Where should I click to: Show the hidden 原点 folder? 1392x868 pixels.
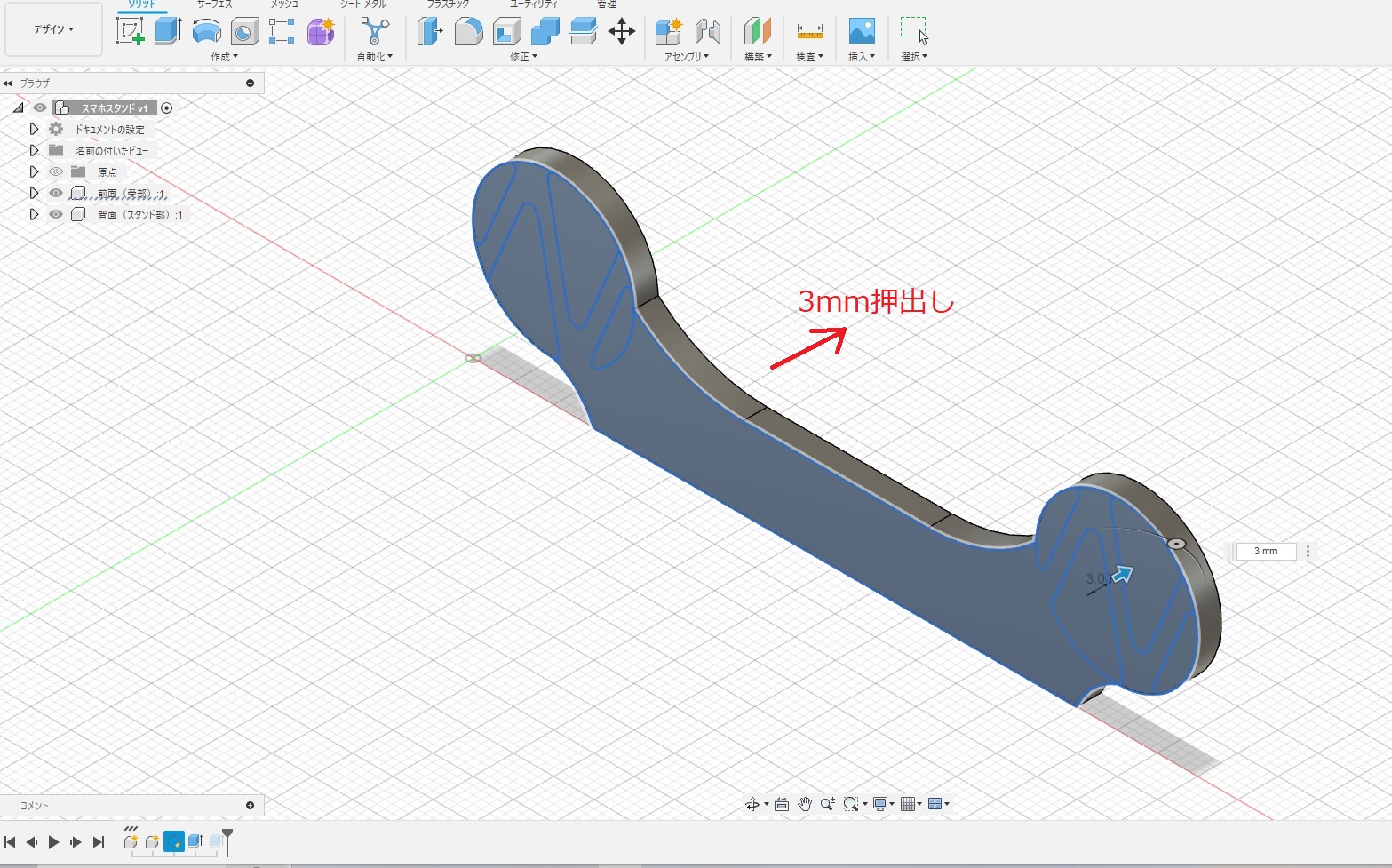click(56, 171)
